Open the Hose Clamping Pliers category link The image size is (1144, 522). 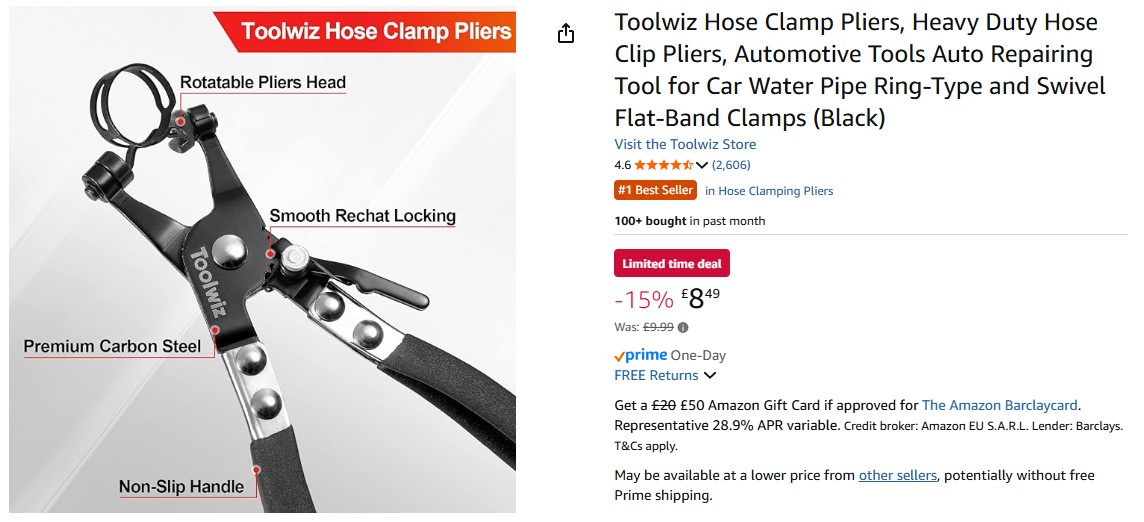click(x=769, y=191)
